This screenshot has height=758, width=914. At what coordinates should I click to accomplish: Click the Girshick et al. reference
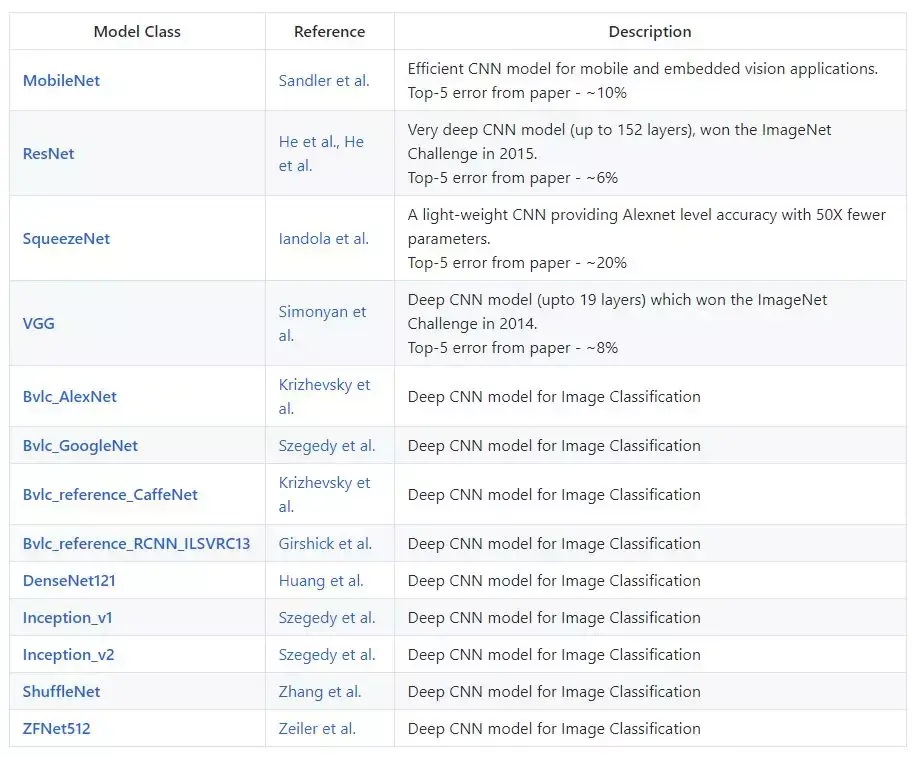click(325, 543)
